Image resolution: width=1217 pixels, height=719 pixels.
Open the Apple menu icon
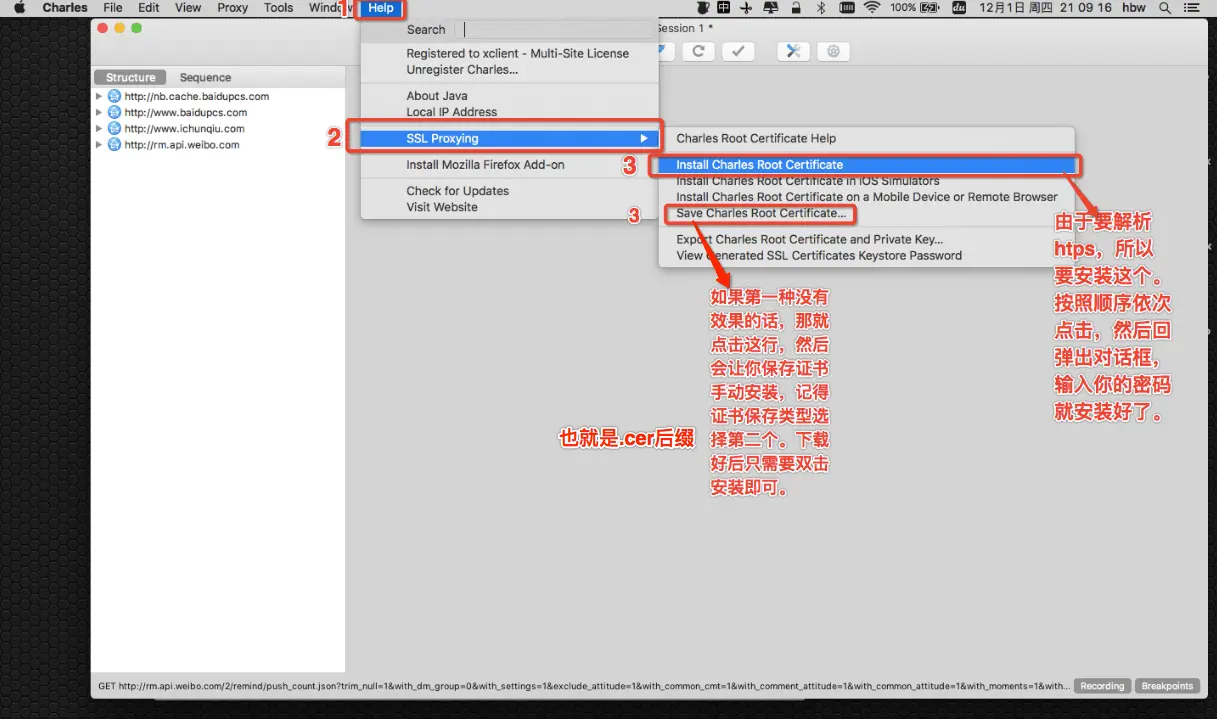tap(19, 8)
